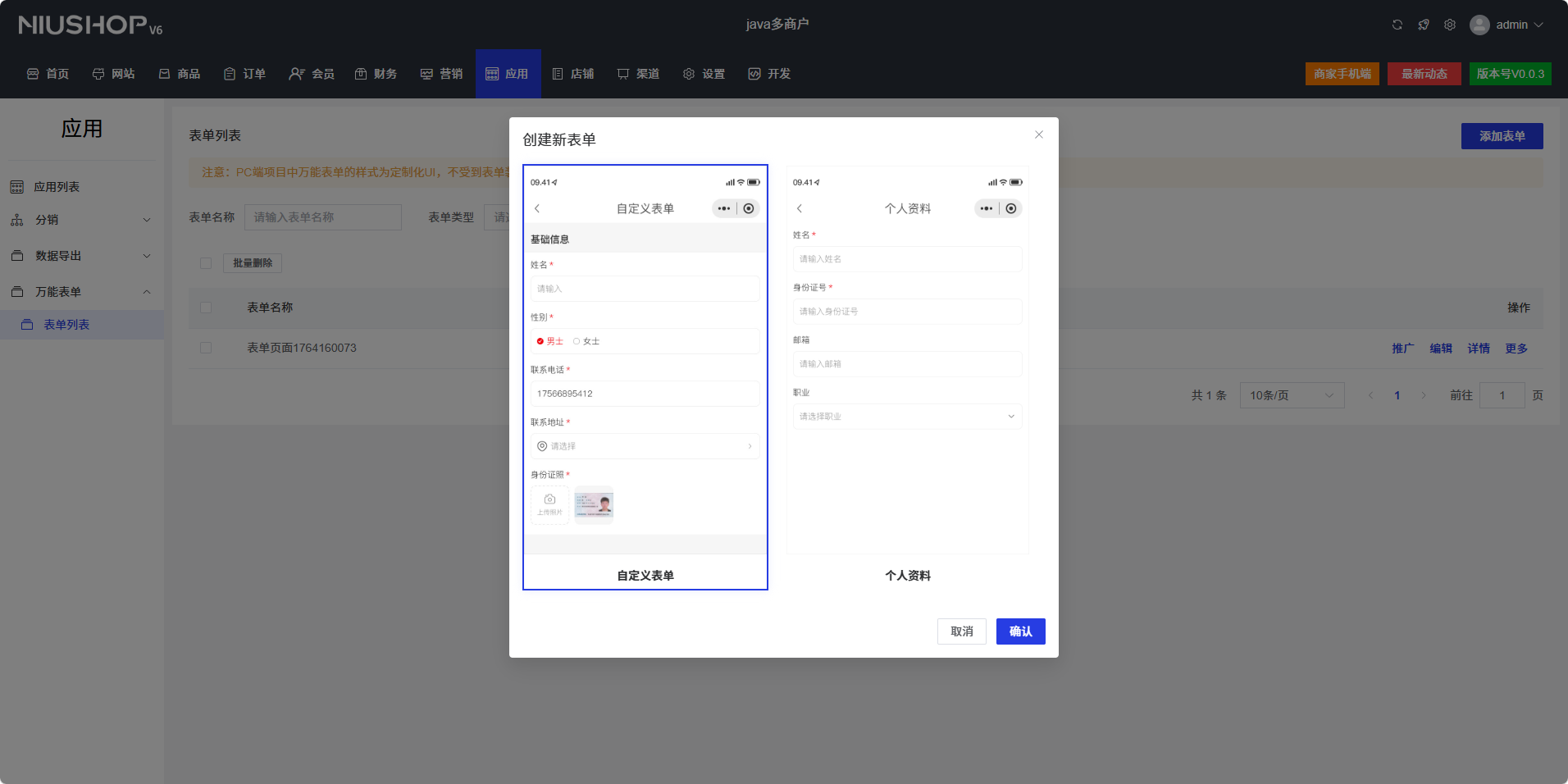Click the admin user avatar
This screenshot has height=784, width=1568.
(1479, 25)
